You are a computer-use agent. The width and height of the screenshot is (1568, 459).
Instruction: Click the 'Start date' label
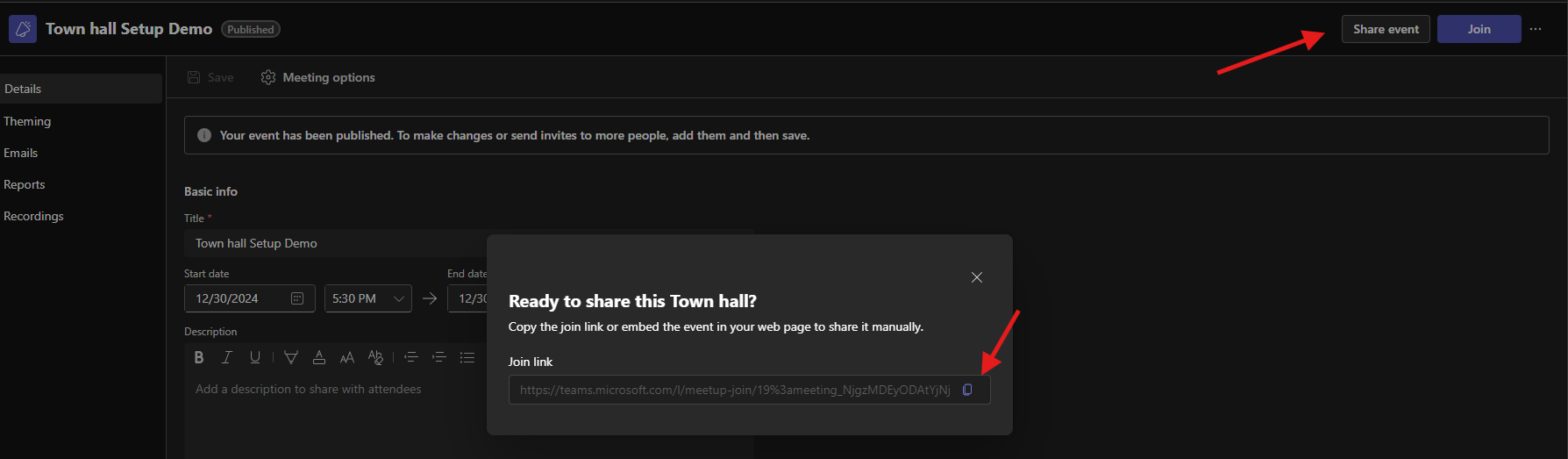click(x=206, y=274)
